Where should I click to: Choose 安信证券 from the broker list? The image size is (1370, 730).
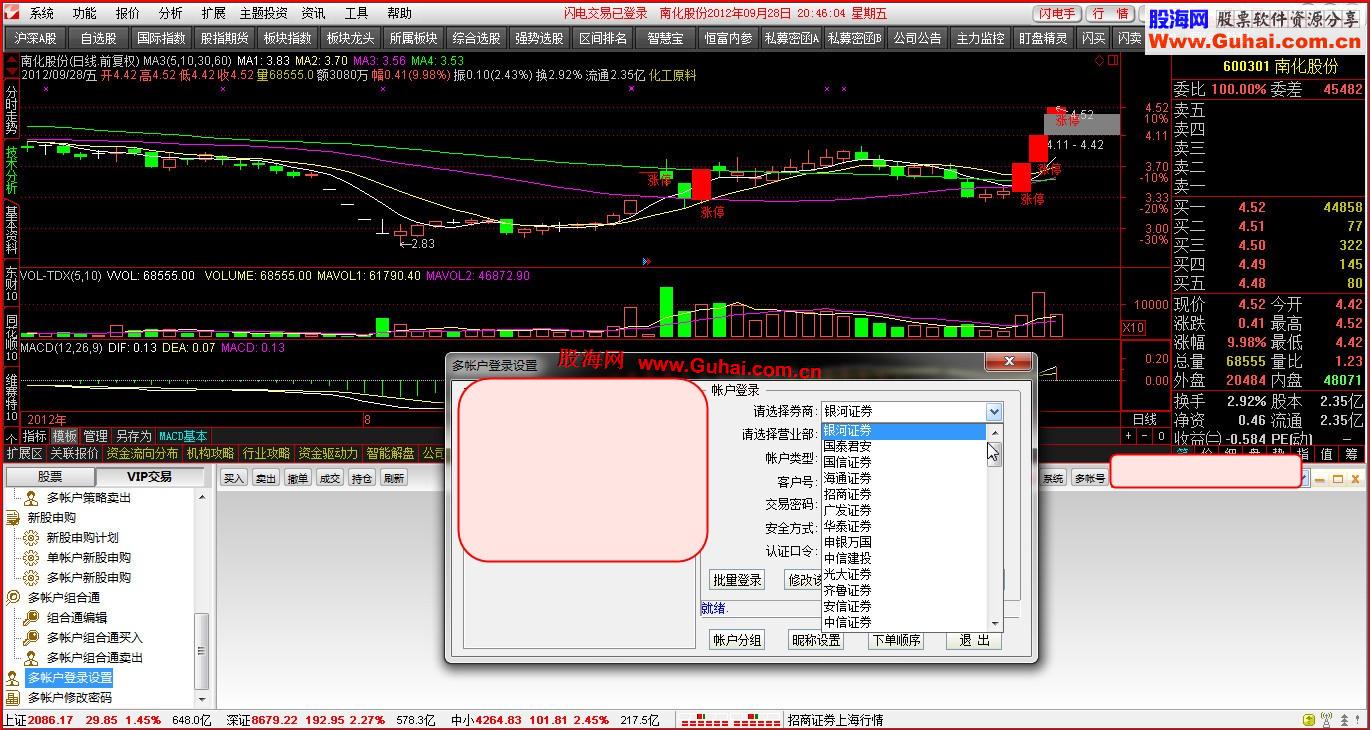pyautogui.click(x=847, y=606)
